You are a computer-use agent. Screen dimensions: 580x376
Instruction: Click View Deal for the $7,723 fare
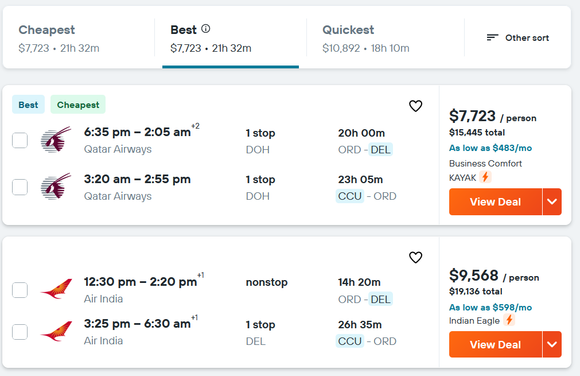pos(495,202)
